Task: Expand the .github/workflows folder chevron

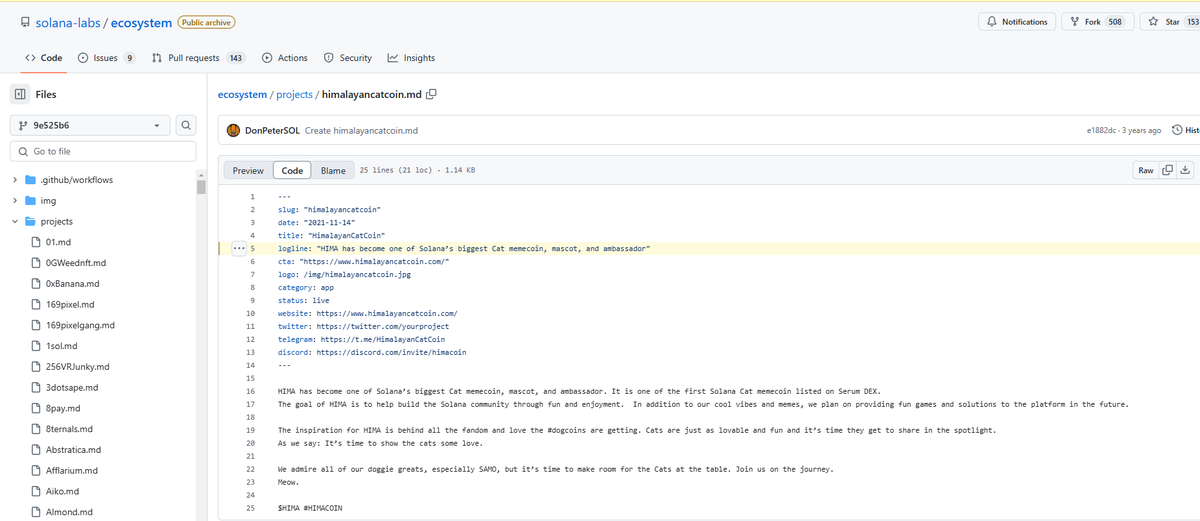Action: pyautogui.click(x=14, y=180)
